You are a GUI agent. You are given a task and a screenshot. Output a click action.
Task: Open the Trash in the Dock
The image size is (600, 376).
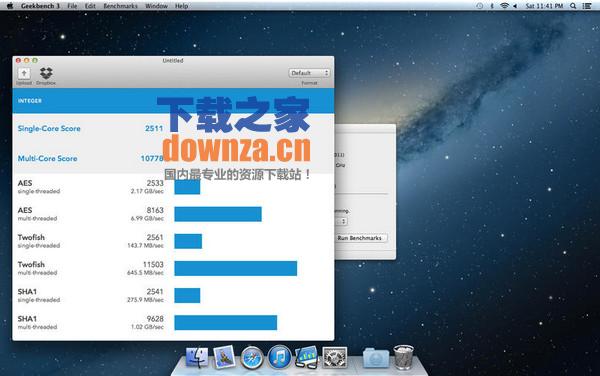click(404, 357)
